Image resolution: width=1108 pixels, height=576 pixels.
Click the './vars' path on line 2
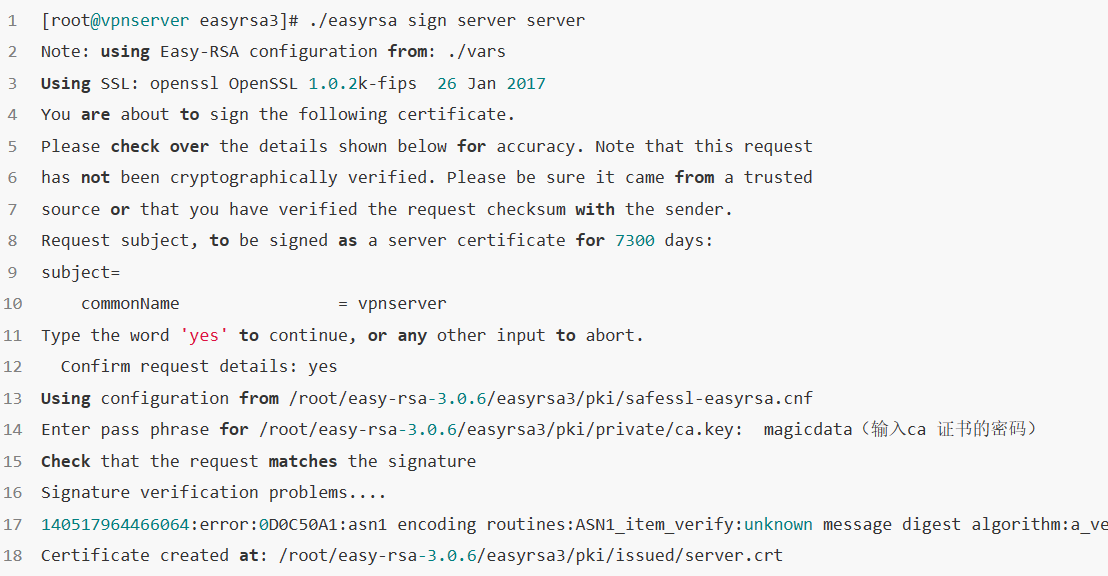476,52
